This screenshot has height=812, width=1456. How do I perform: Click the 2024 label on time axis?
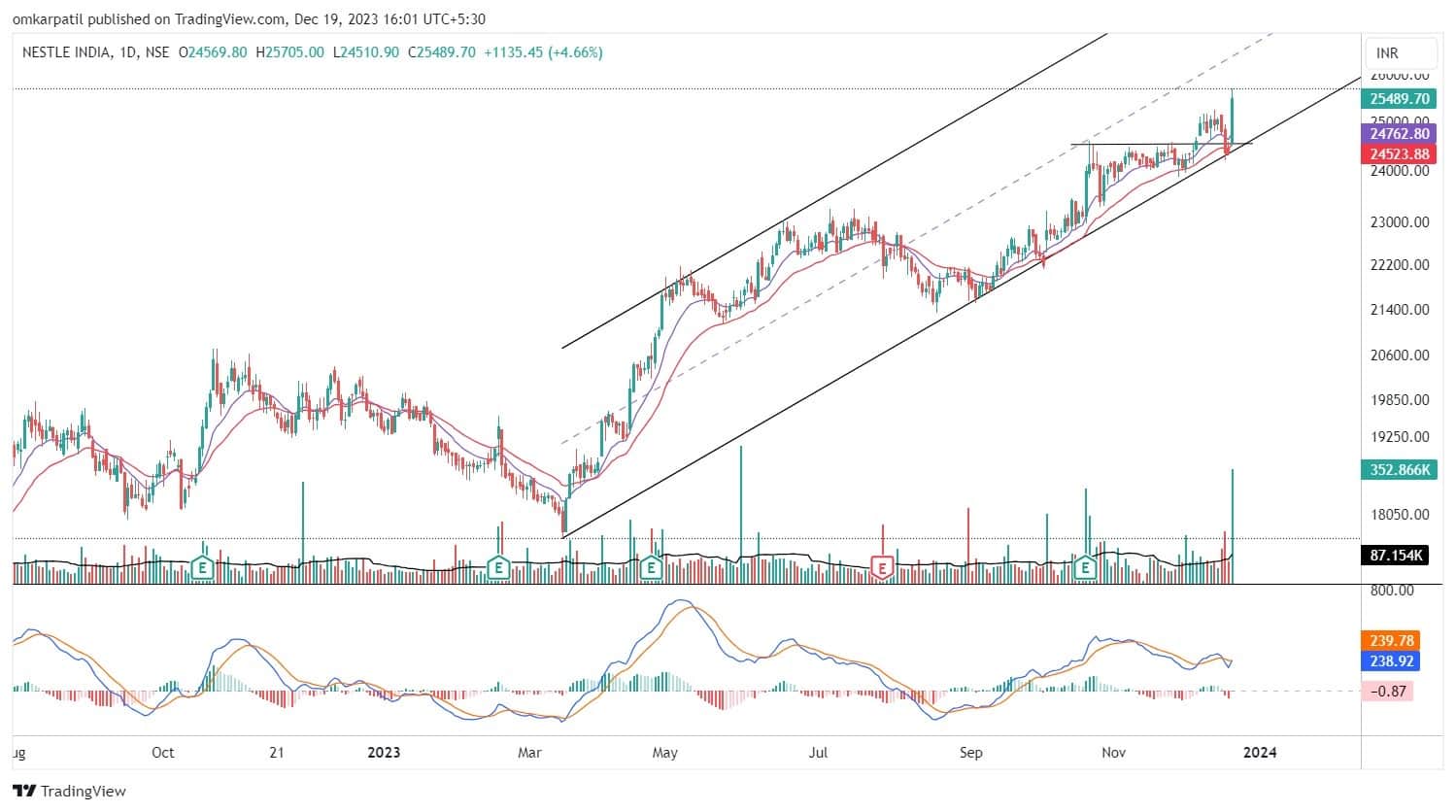[1260, 752]
